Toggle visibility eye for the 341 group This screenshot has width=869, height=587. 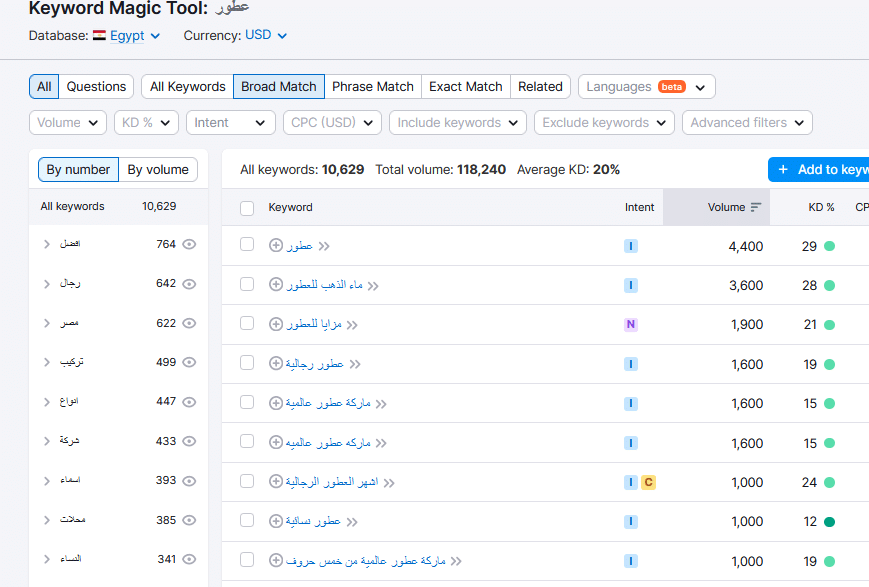coord(190,559)
